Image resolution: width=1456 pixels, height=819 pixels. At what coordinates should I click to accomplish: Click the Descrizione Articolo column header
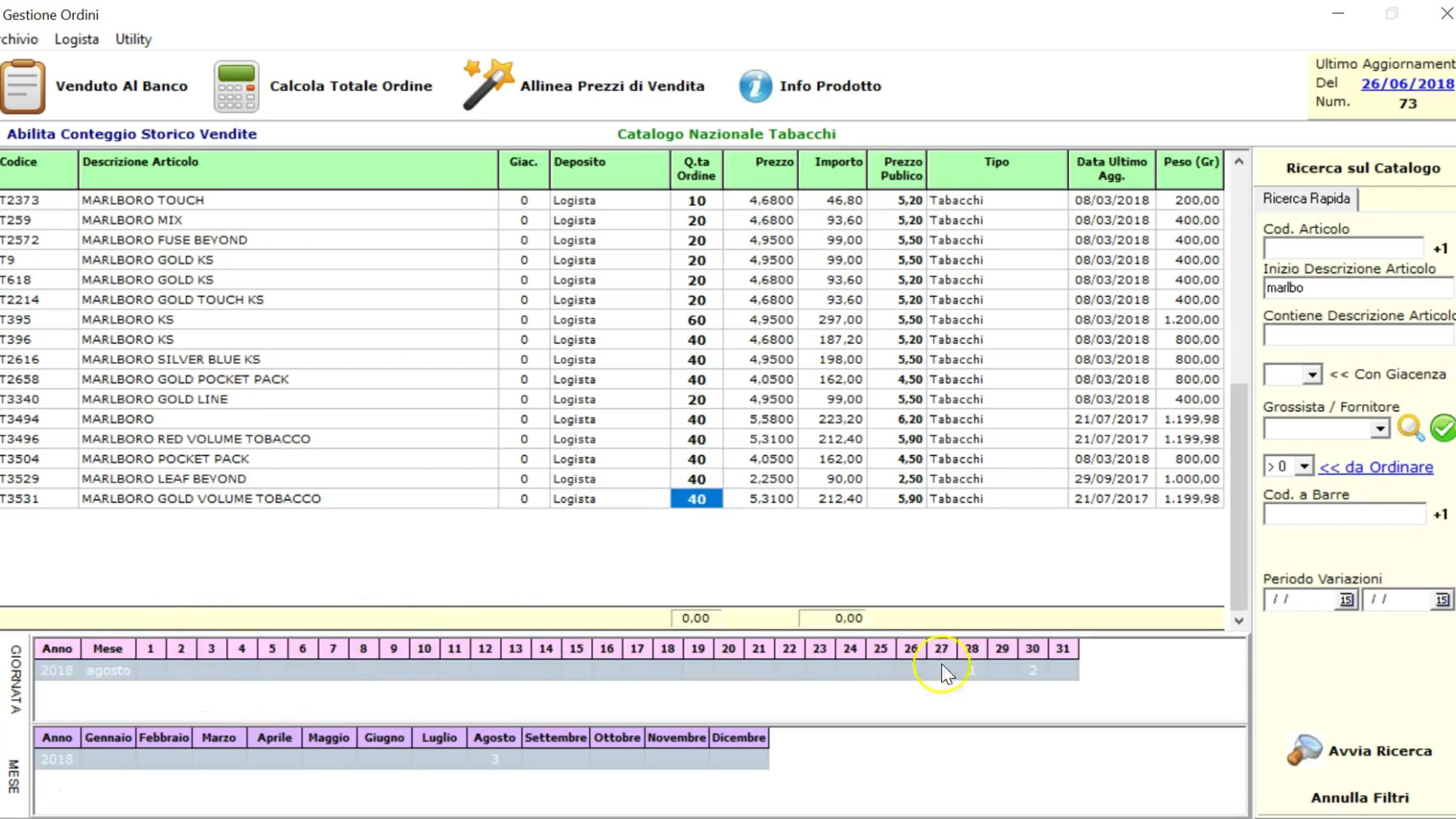point(288,169)
